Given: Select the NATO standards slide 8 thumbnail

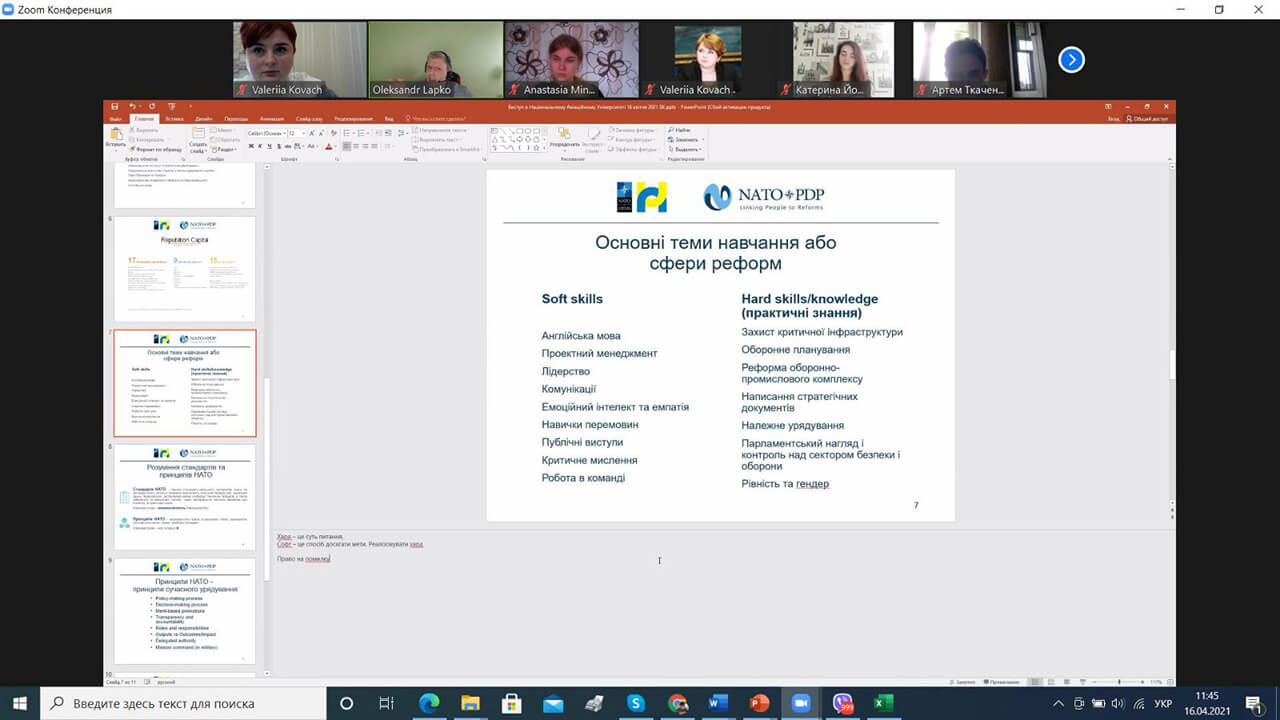Looking at the screenshot, I should tap(185, 497).
